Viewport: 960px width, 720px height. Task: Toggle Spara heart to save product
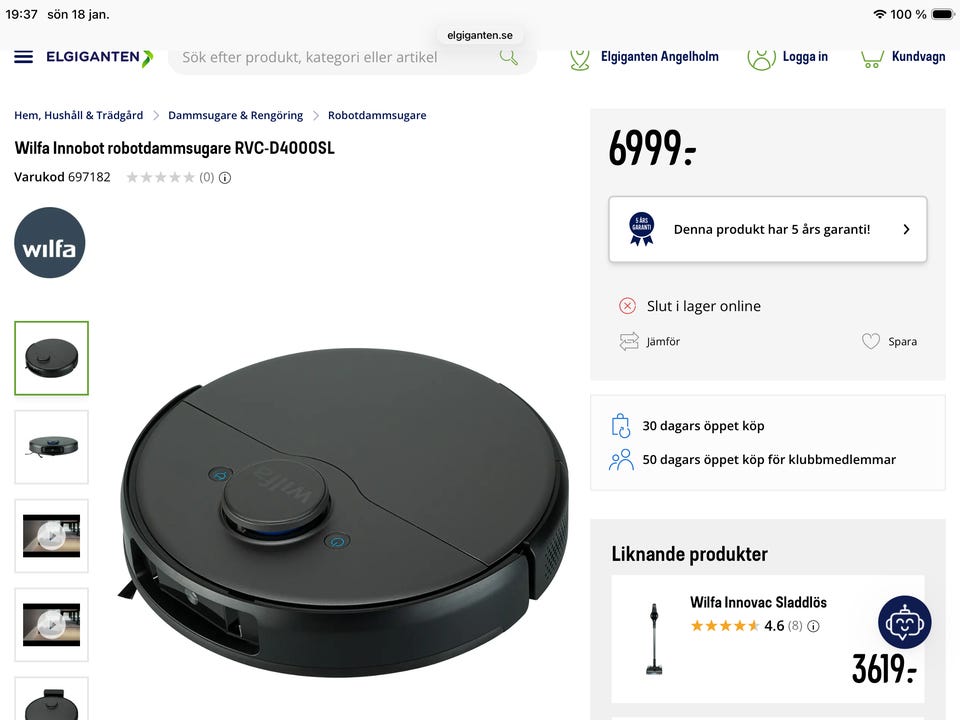pos(889,341)
